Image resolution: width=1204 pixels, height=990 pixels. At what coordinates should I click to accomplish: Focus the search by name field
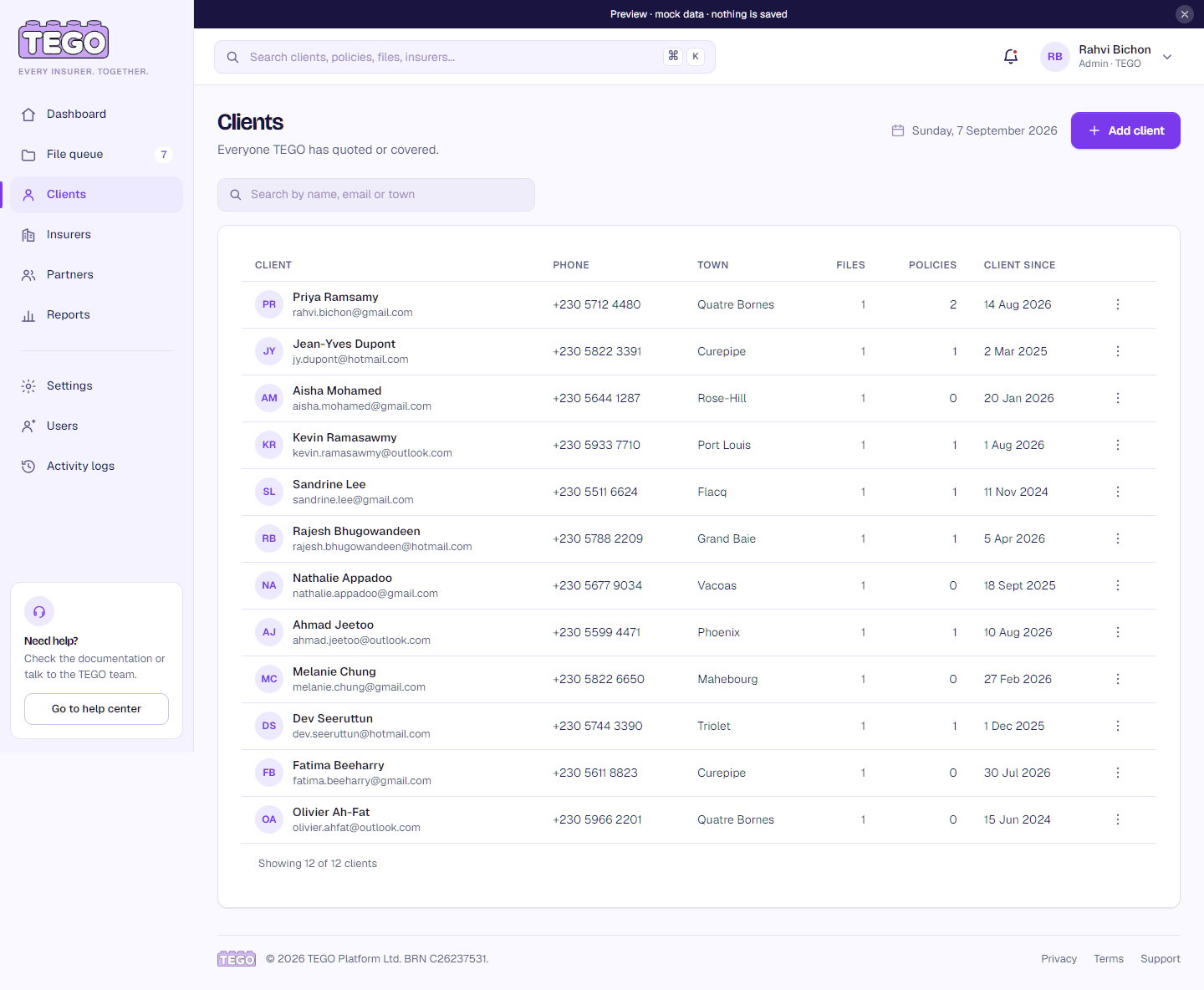376,195
